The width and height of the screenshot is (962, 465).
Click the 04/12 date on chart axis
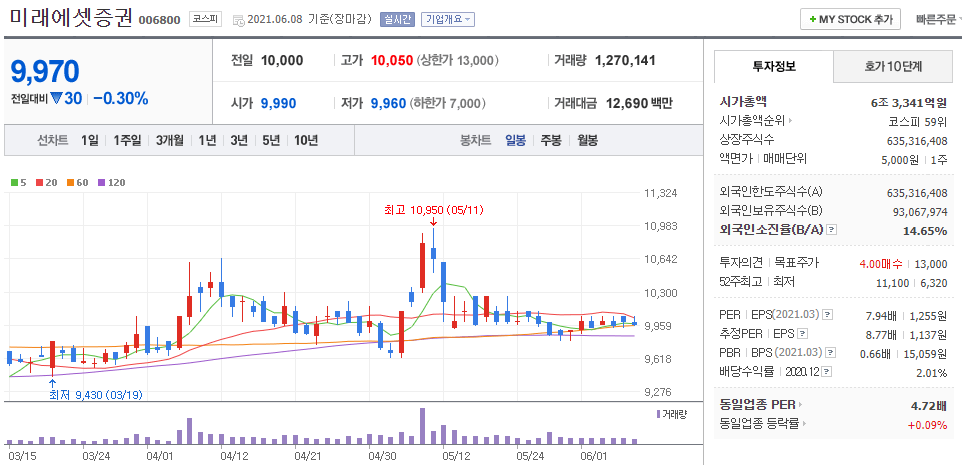[234, 456]
